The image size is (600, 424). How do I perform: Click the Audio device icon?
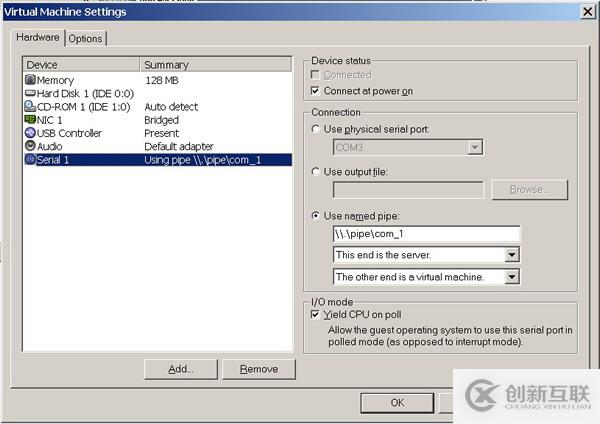point(30,146)
